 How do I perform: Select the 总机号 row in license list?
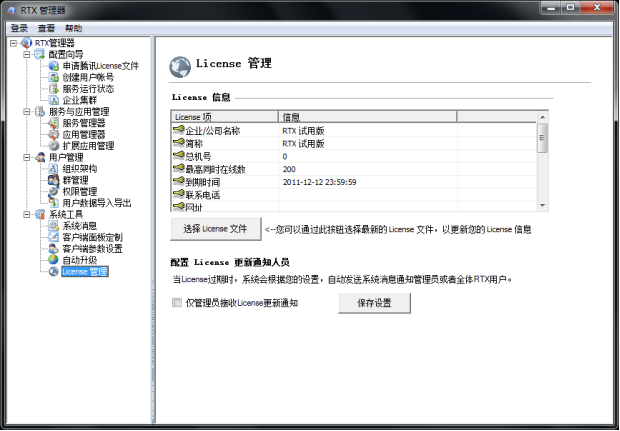pos(354,156)
